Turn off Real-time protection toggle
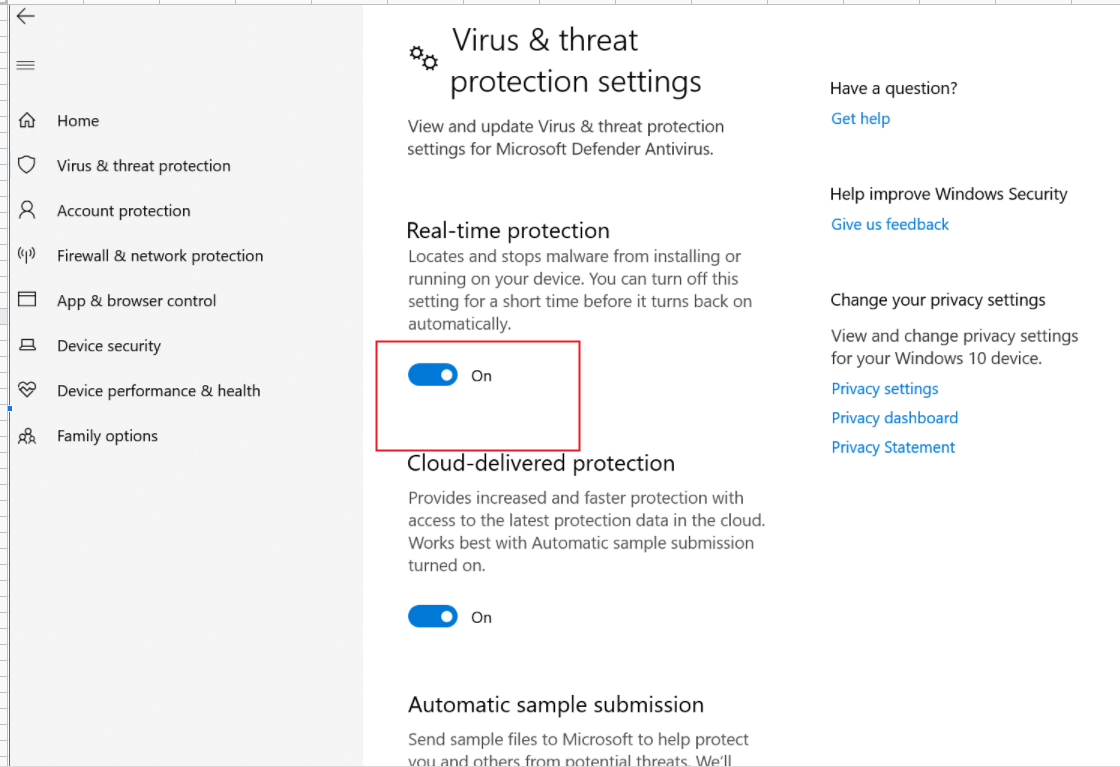 point(433,375)
